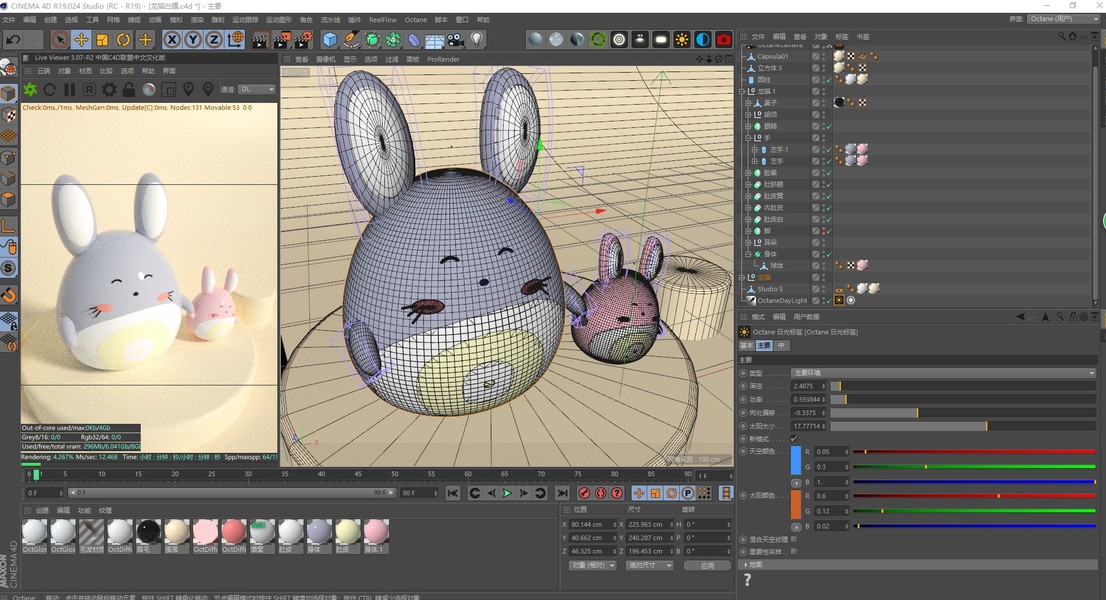Restart render in Live Viewer (circular arrow)
This screenshot has width=1106, height=600.
tap(50, 90)
